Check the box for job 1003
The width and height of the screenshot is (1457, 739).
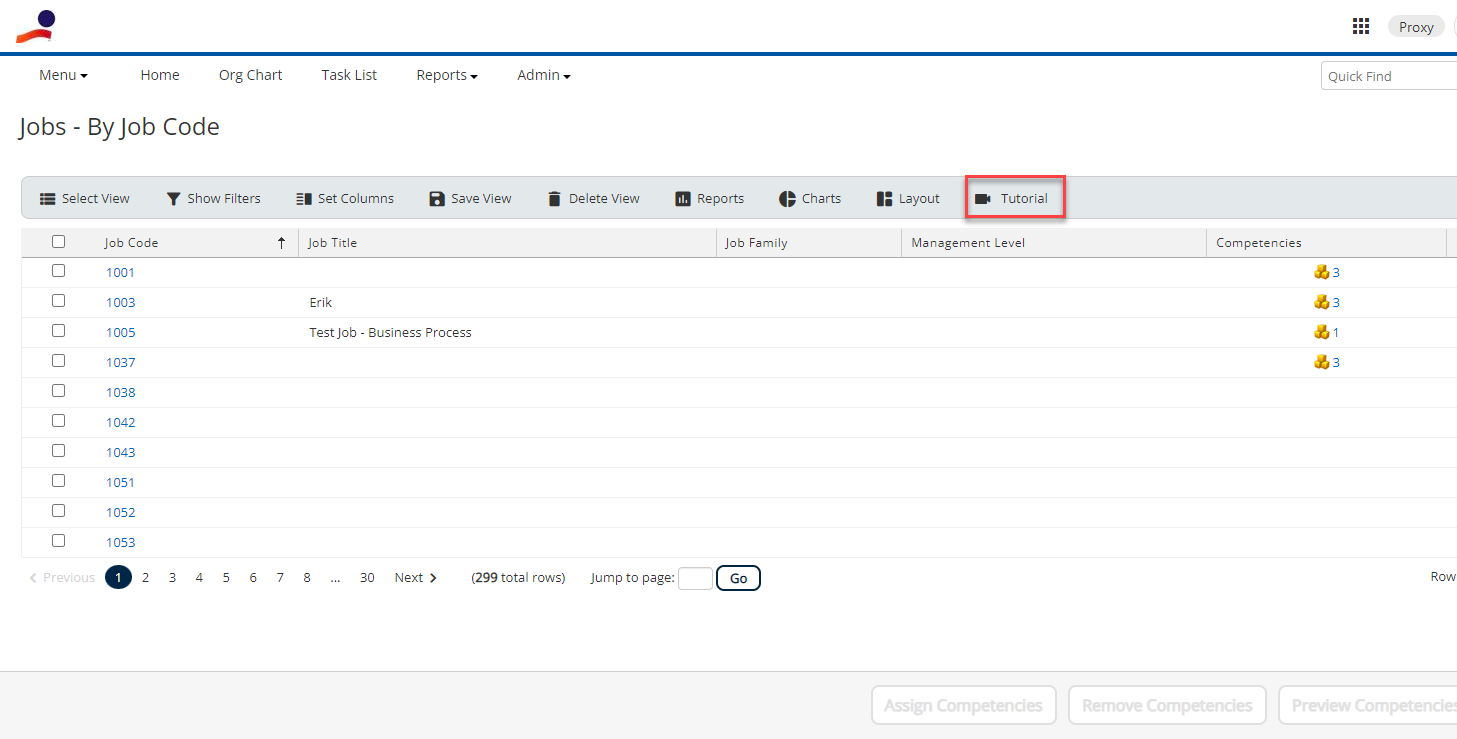click(x=58, y=301)
